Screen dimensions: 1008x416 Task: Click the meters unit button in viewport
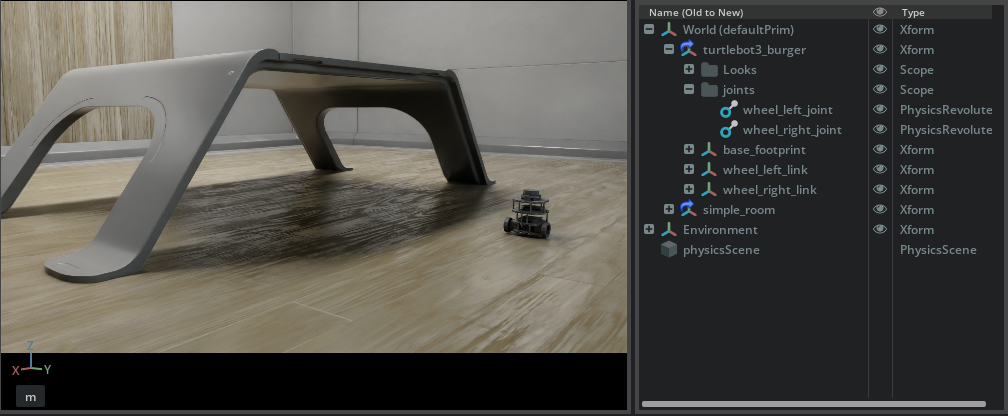pyautogui.click(x=30, y=397)
